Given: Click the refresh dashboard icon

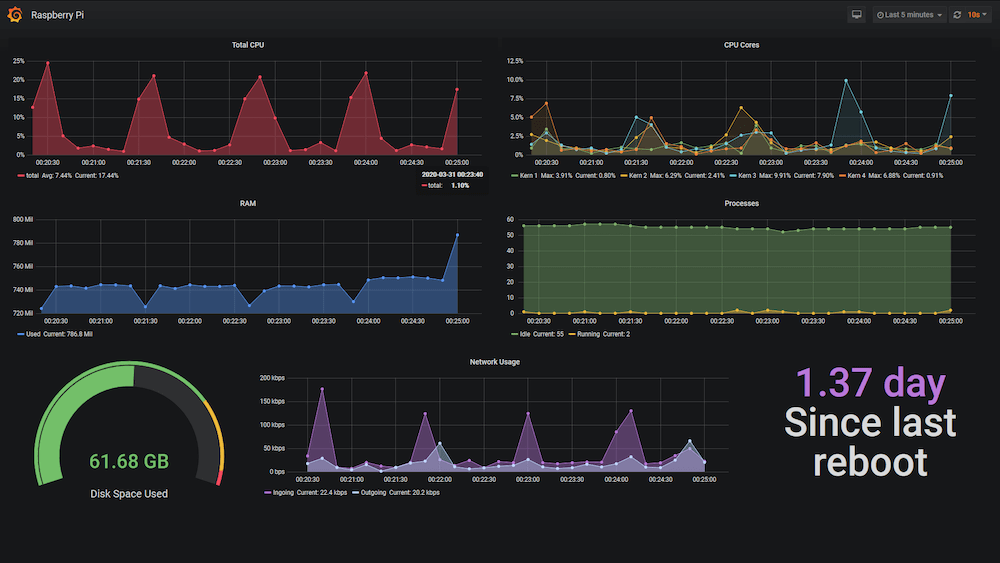Looking at the screenshot, I should 957,15.
